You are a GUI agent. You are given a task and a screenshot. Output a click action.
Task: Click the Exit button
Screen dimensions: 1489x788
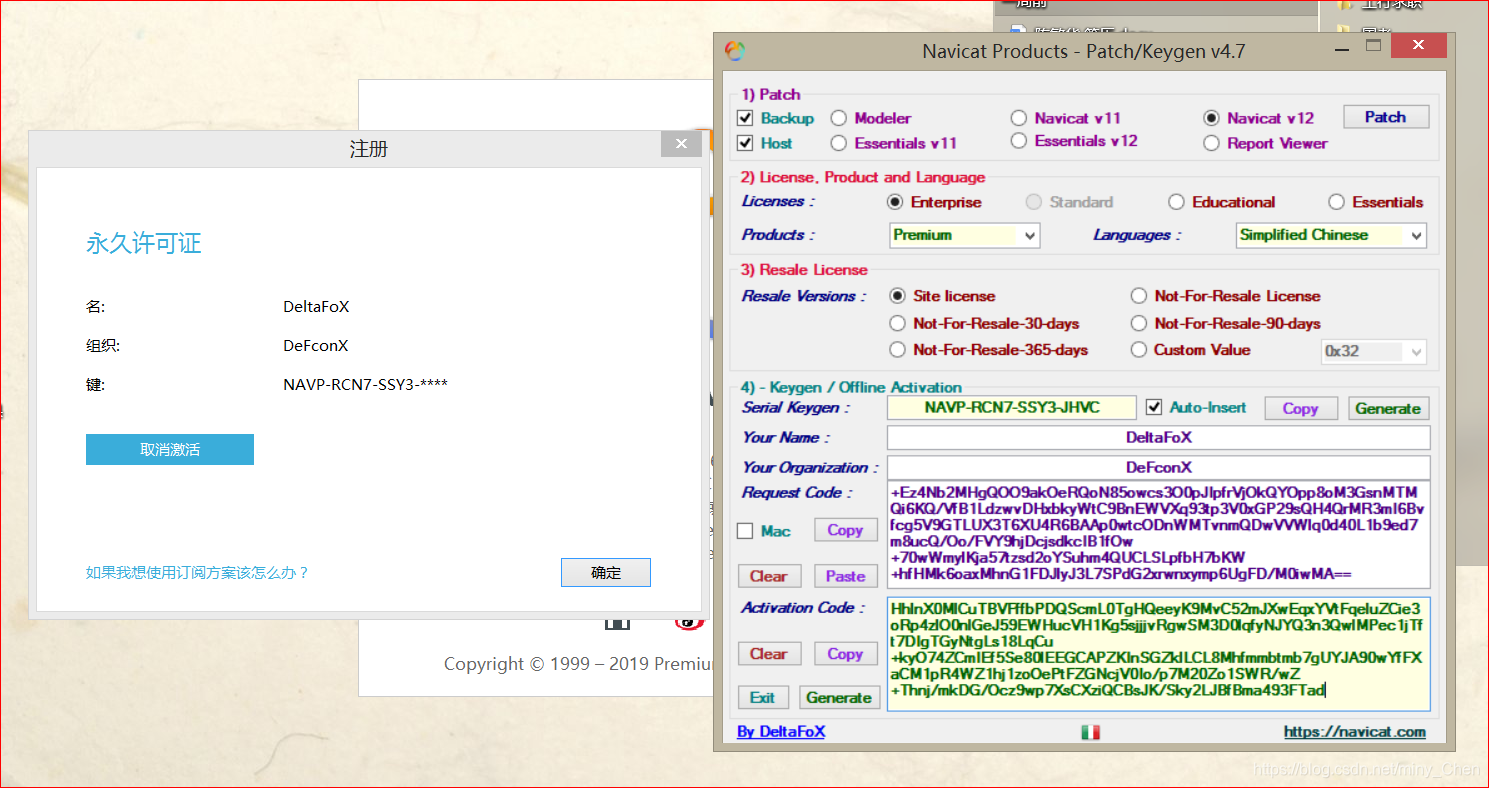coord(763,698)
